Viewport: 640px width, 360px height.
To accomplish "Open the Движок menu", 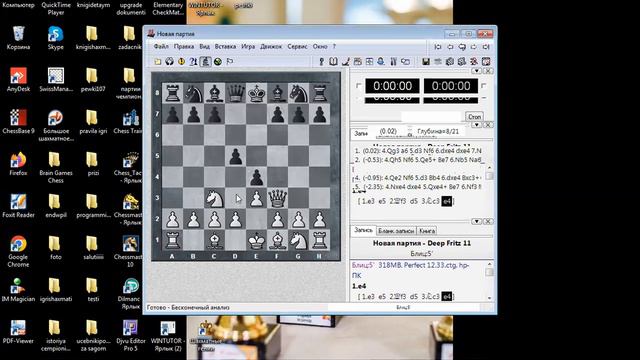I will (271, 47).
